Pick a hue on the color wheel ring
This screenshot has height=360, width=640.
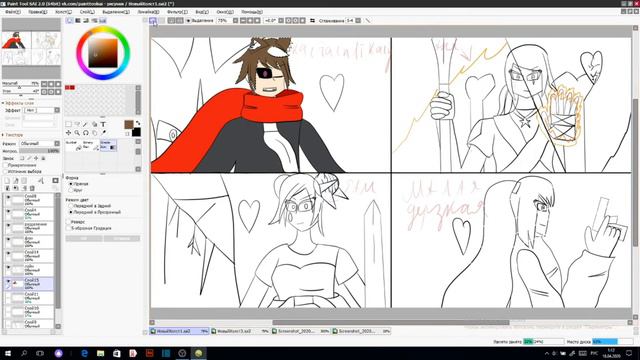click(x=103, y=30)
